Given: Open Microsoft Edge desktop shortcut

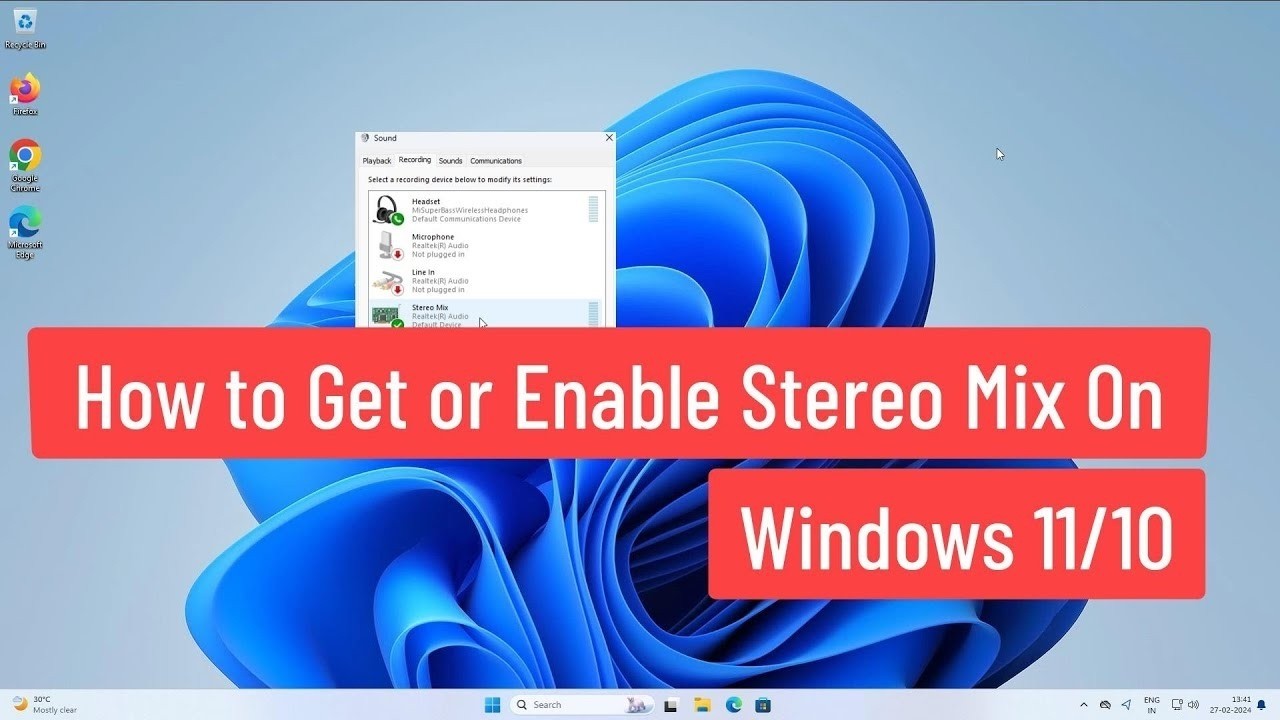Looking at the screenshot, I should [25, 232].
